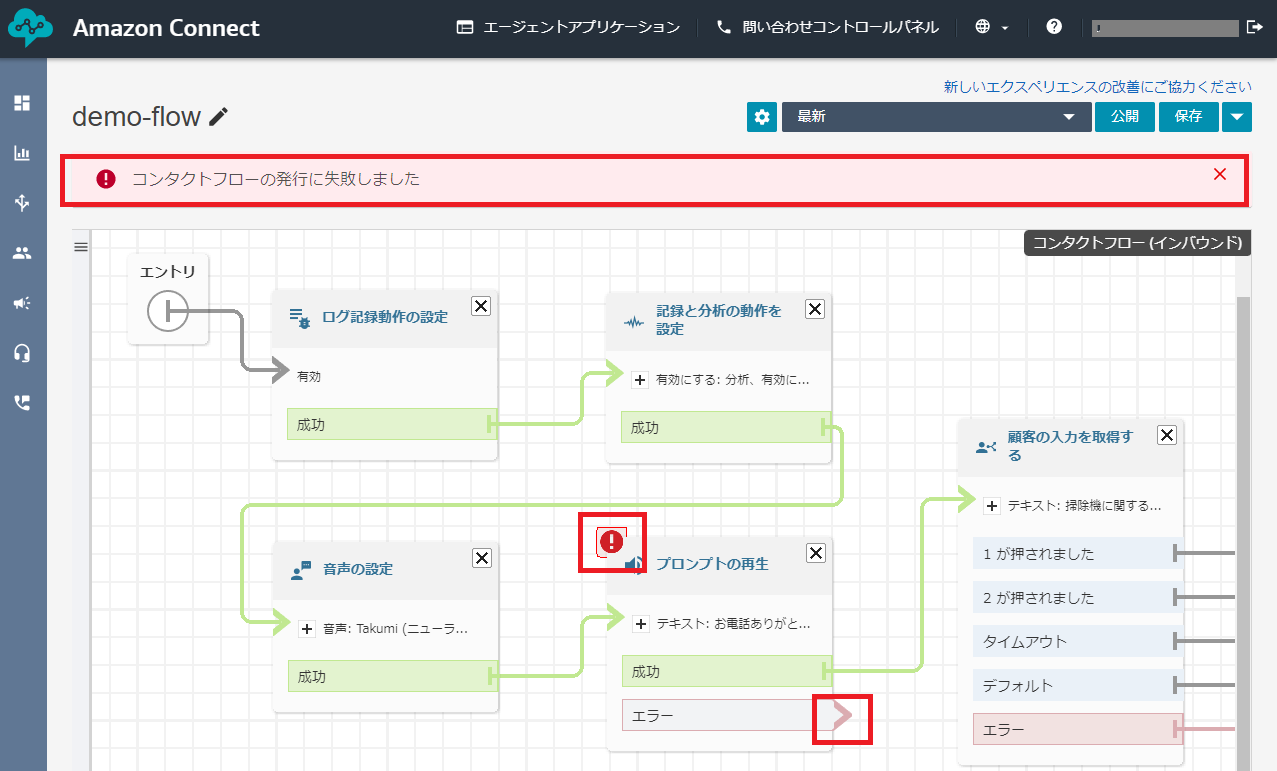Open the metrics bar chart sidebar icon

point(22,153)
